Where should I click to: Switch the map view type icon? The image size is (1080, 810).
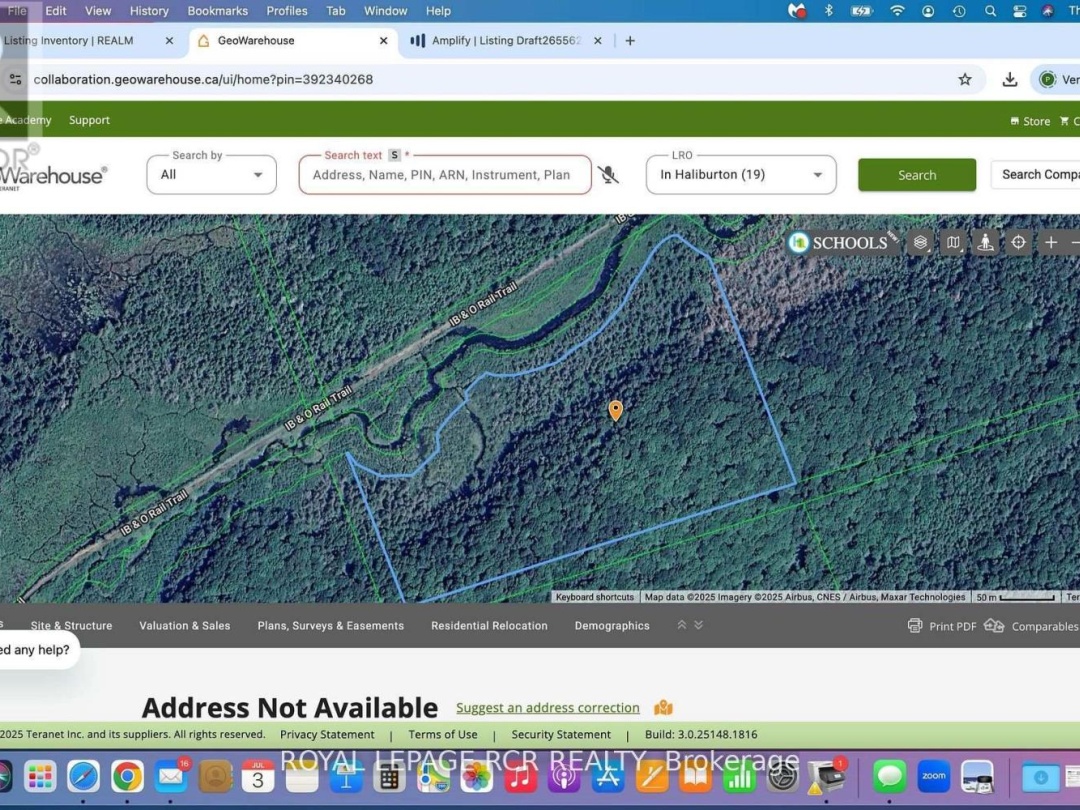(953, 242)
